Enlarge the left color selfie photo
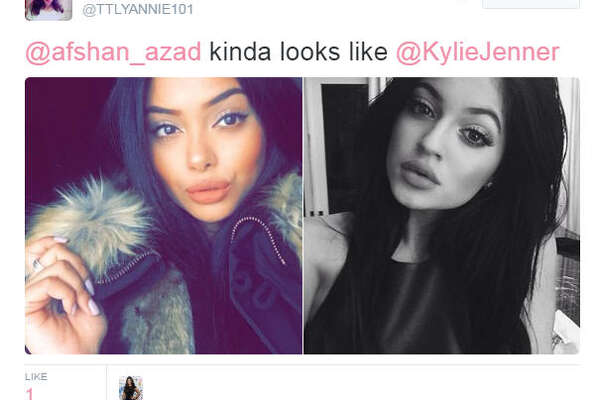The image size is (600, 400). [x=163, y=216]
